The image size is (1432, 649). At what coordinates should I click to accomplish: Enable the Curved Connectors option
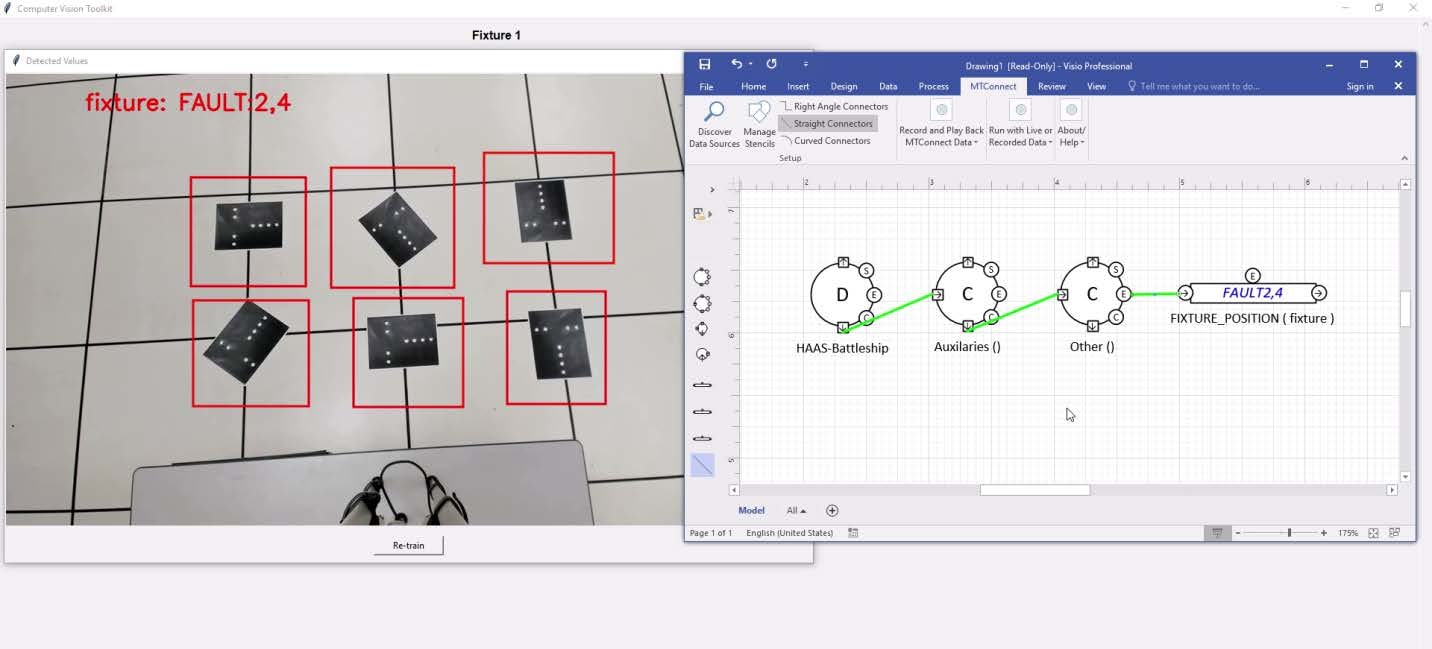826,141
